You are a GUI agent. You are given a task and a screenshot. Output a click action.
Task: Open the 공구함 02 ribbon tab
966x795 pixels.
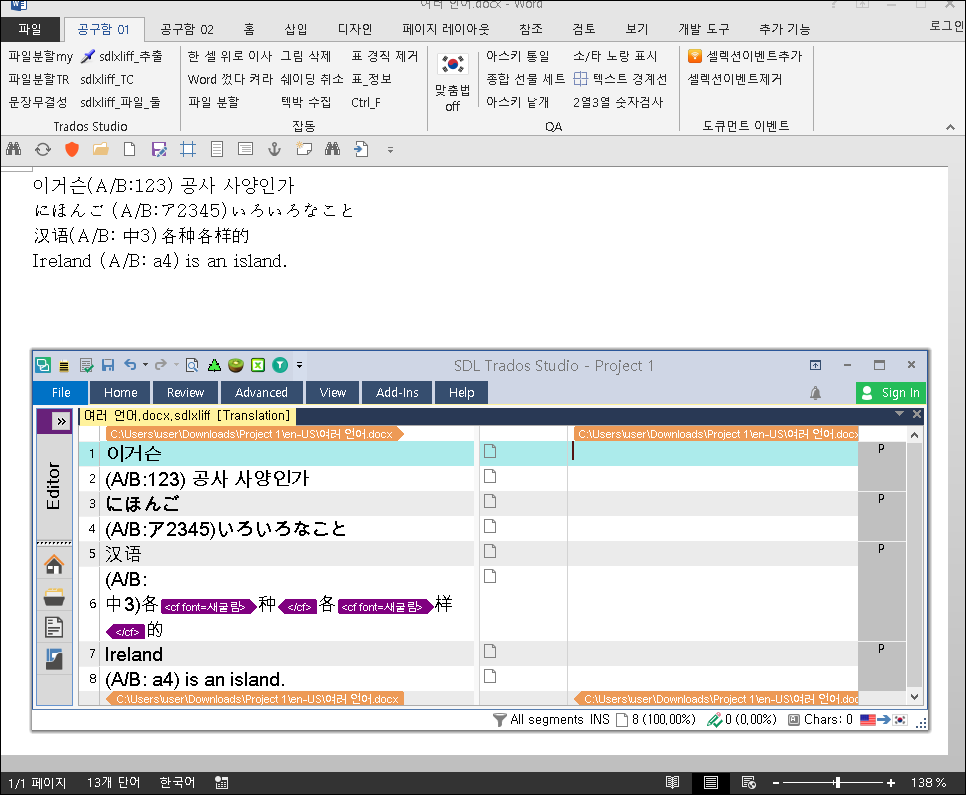click(187, 29)
